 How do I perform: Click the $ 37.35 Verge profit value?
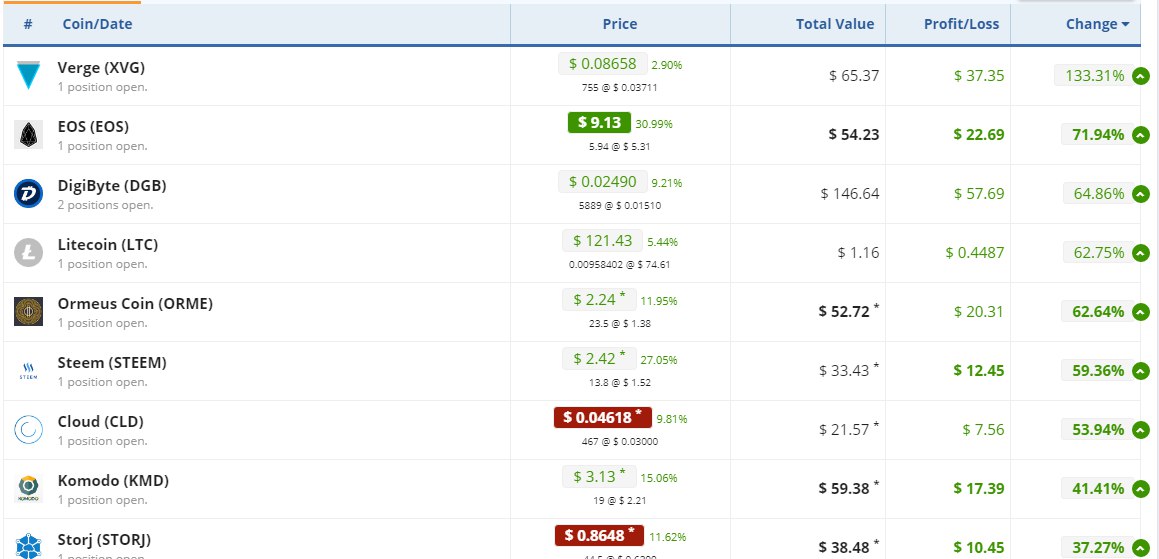click(979, 75)
